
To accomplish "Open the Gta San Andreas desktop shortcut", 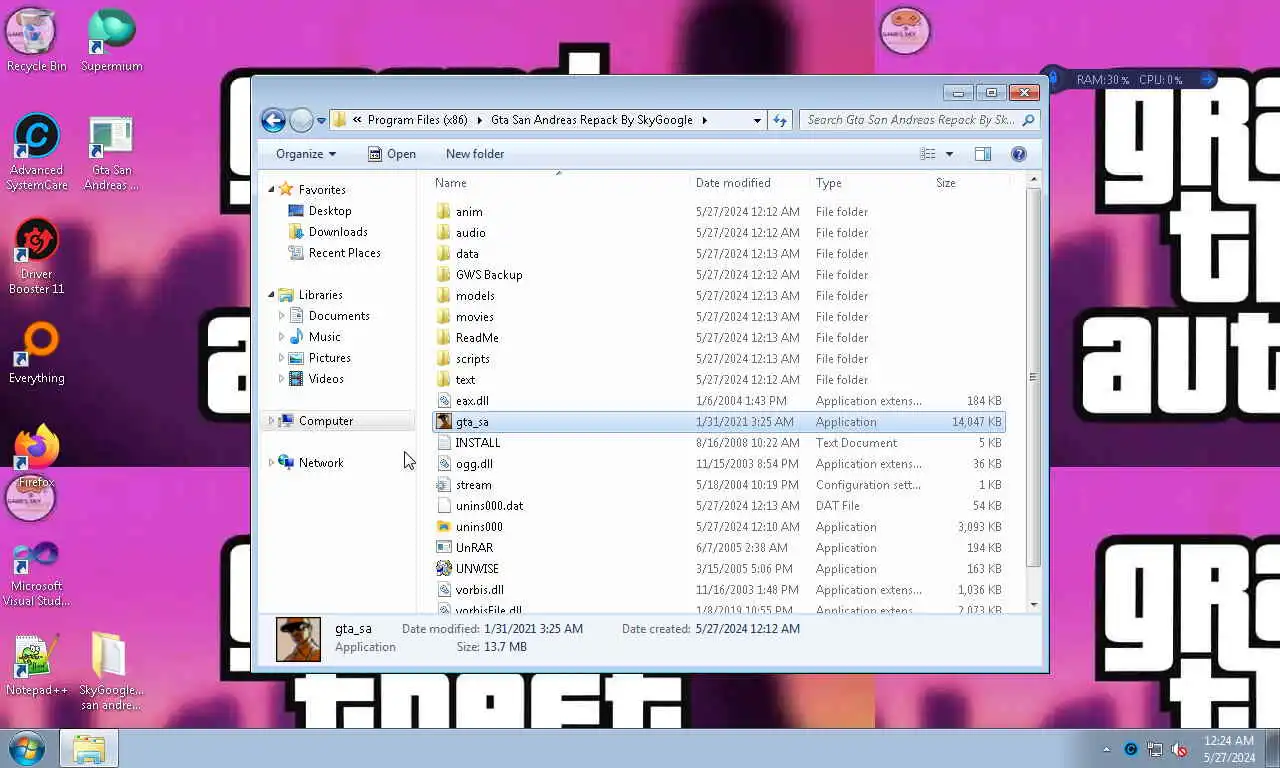I will pos(111,152).
